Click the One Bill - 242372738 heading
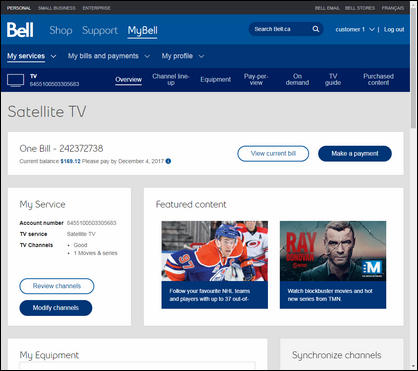418x371 pixels. pos(61,148)
